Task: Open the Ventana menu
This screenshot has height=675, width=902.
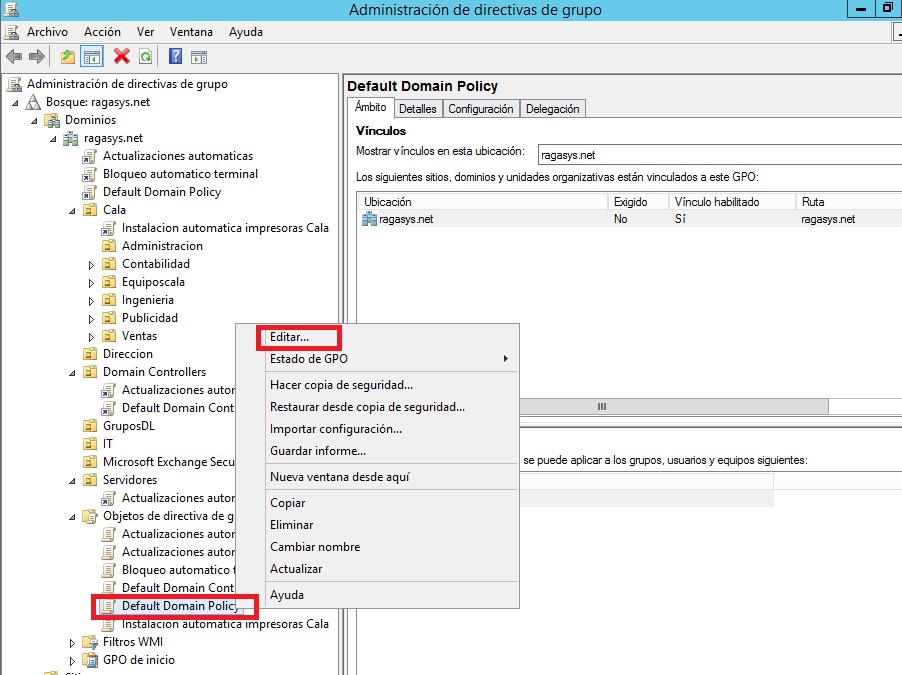Action: [191, 32]
